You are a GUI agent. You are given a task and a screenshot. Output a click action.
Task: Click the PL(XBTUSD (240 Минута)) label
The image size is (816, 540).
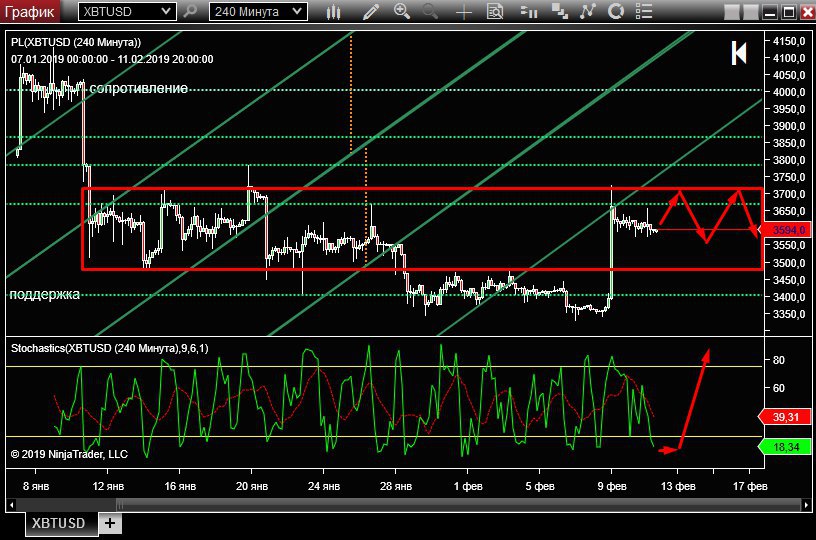(x=76, y=42)
